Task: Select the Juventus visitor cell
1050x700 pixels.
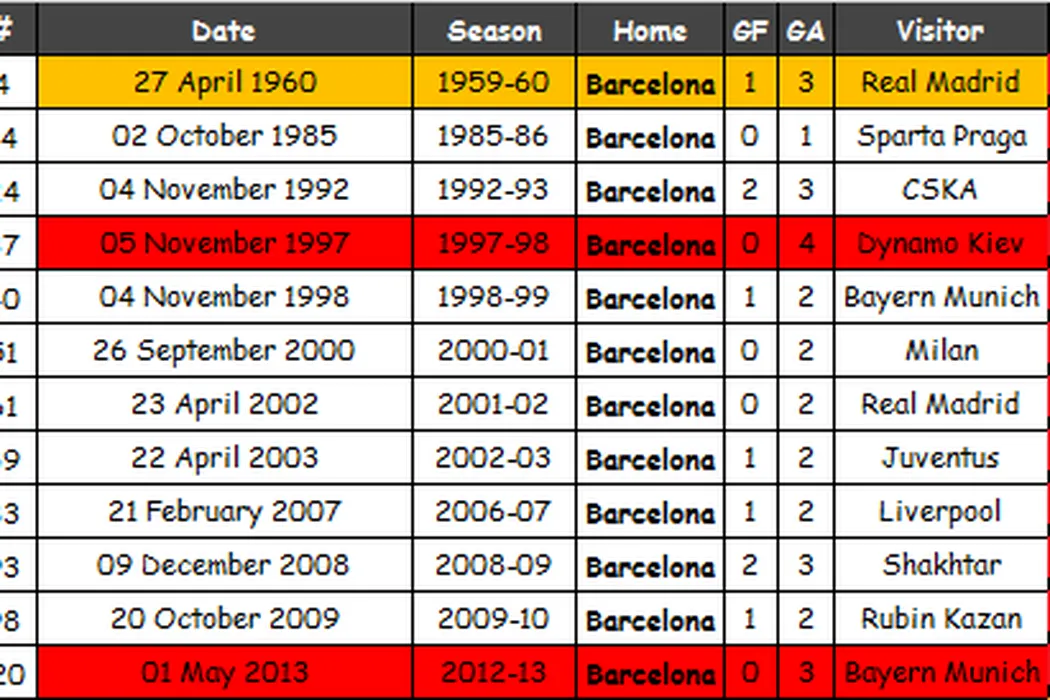Action: pyautogui.click(x=940, y=458)
